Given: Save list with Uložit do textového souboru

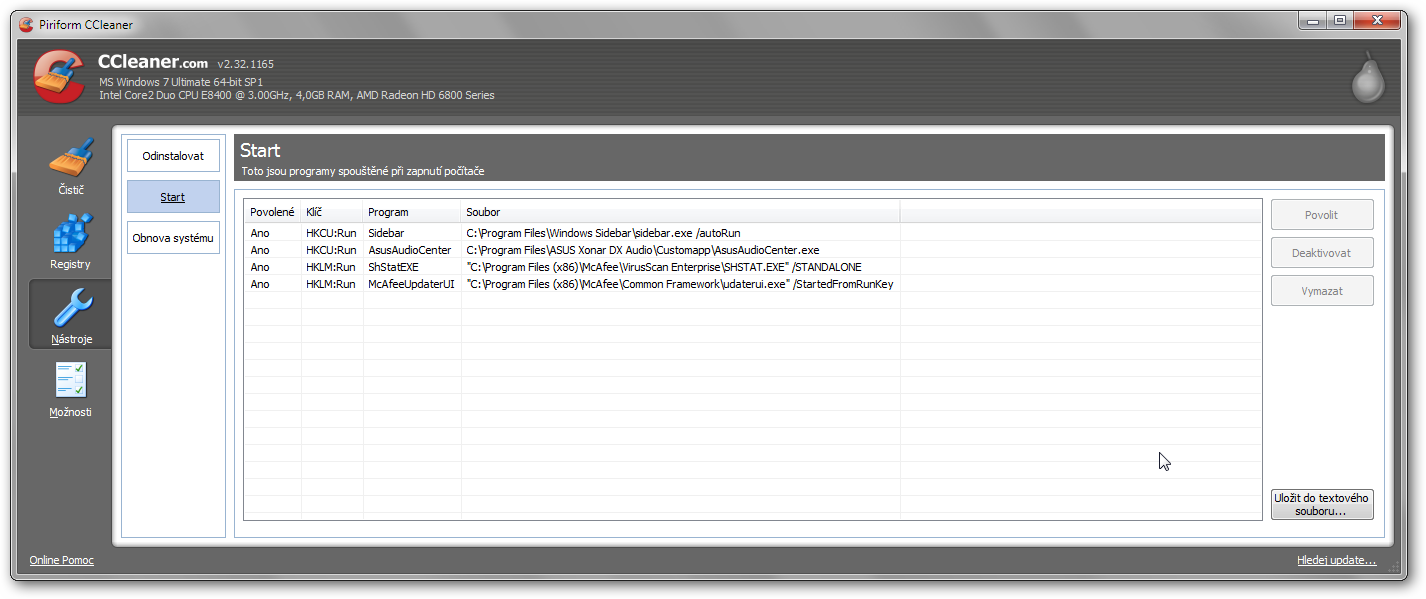Looking at the screenshot, I should point(1321,504).
